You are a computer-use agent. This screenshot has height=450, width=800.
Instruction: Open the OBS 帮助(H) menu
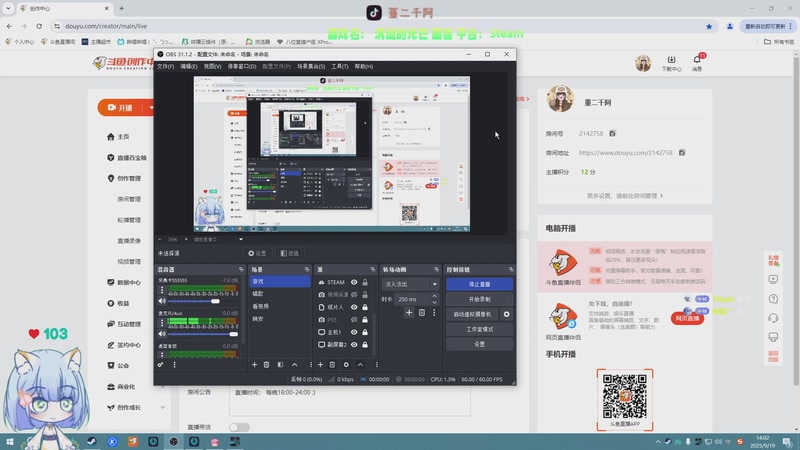(364, 66)
